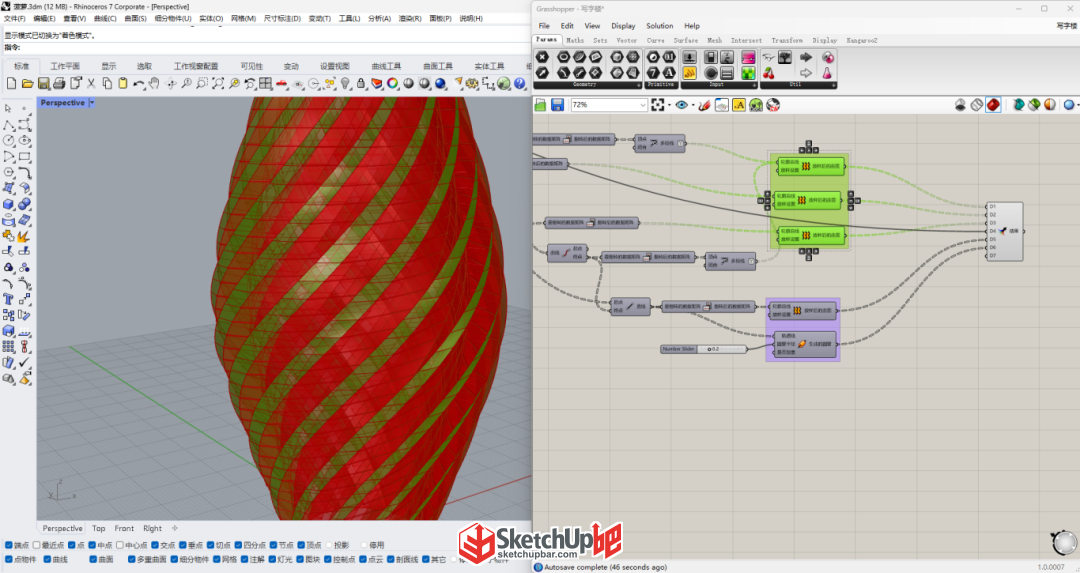Toggle the wireframe preview icon in Grasshopper

tap(977, 105)
